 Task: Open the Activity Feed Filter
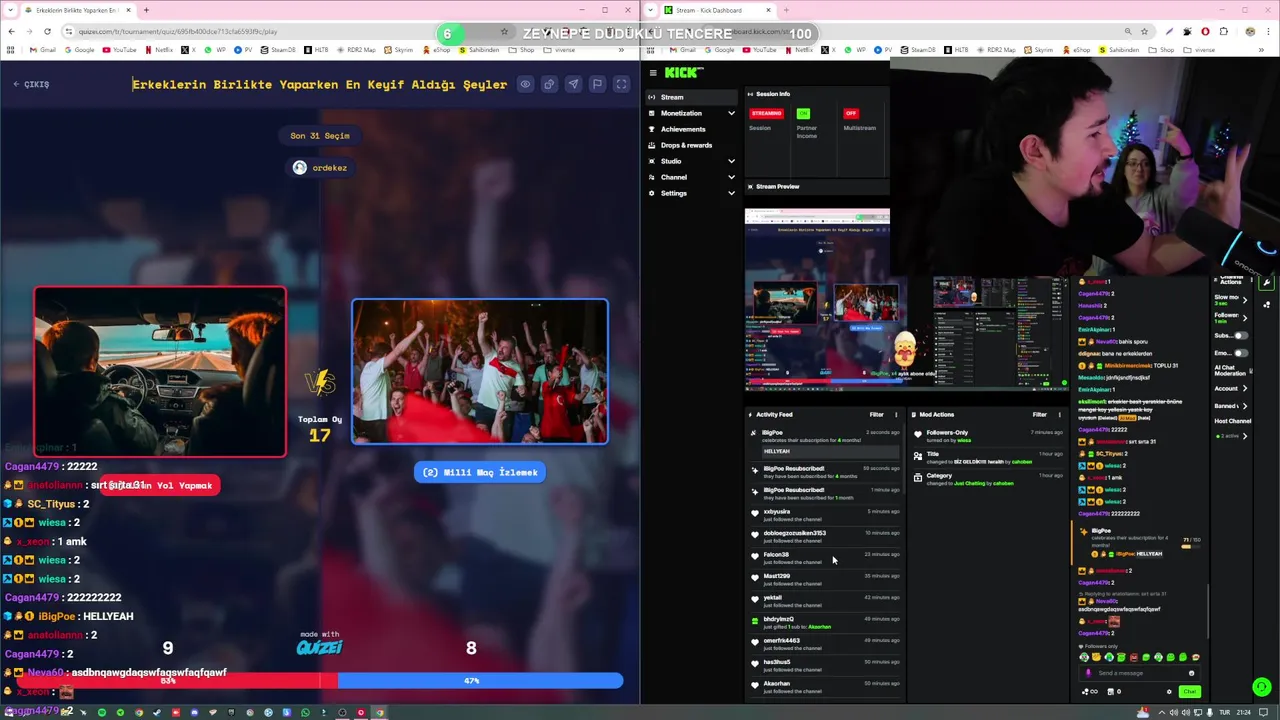pyautogui.click(x=876, y=414)
